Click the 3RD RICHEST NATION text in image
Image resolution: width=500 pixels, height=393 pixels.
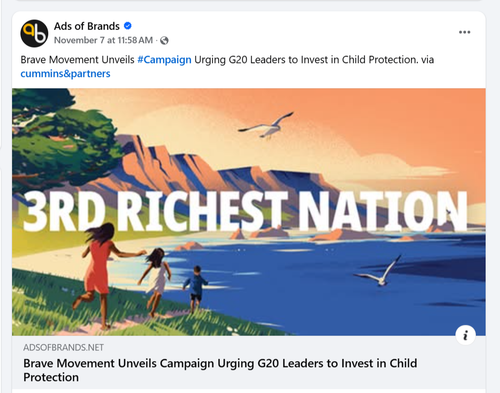tap(245, 211)
